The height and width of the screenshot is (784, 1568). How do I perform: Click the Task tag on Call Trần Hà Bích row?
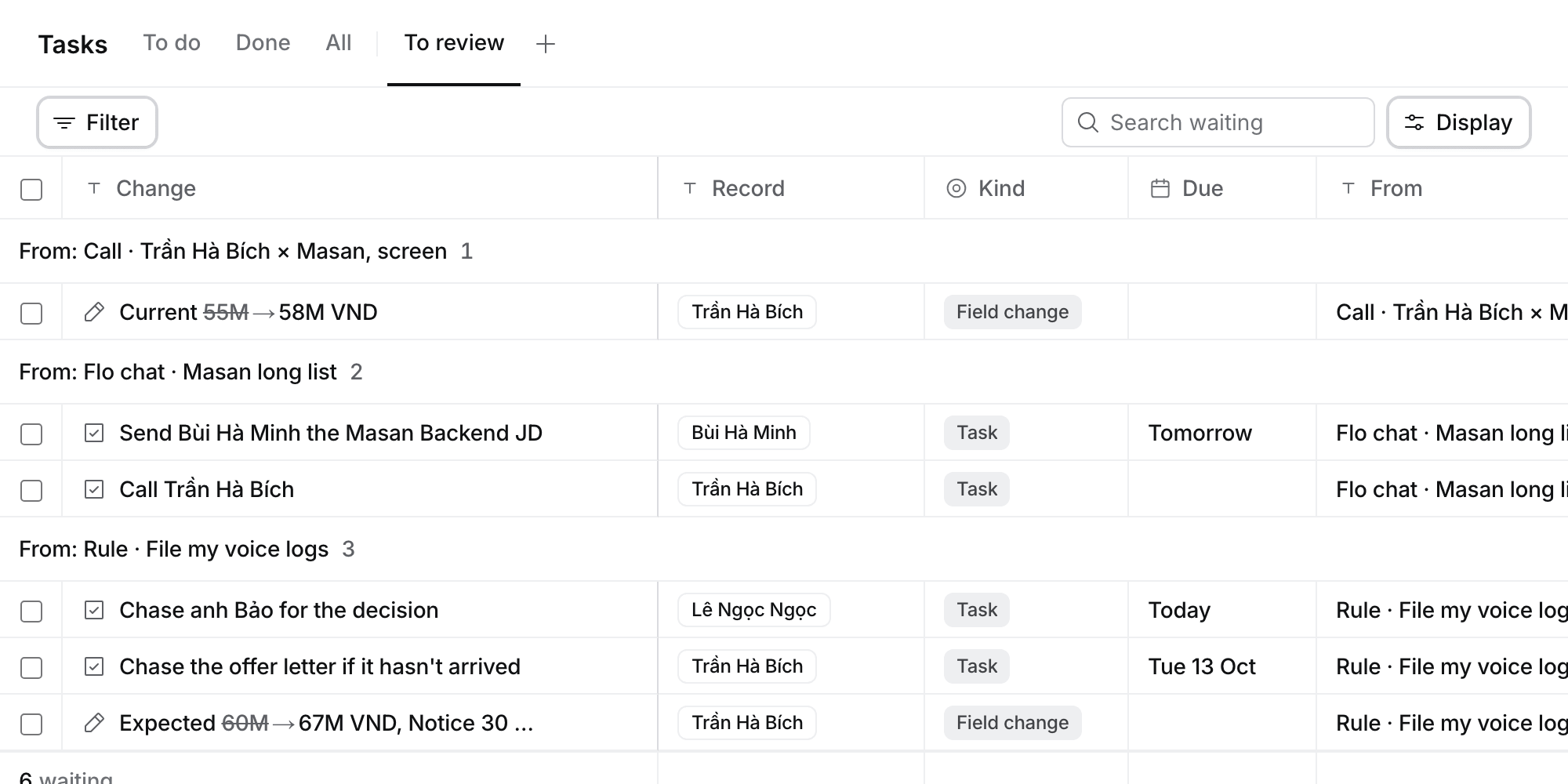coord(977,489)
